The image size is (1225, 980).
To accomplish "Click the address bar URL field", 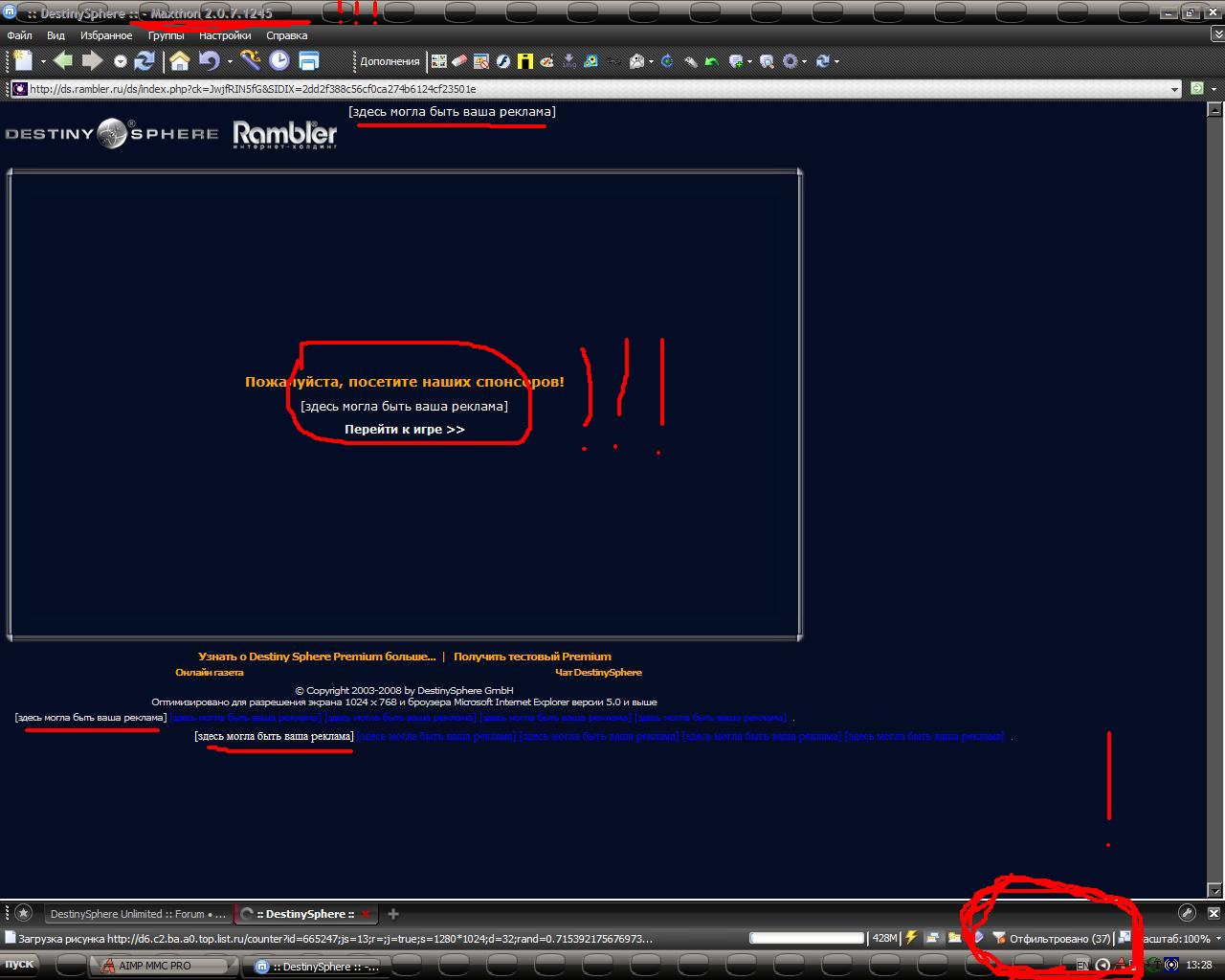I will pos(574,89).
